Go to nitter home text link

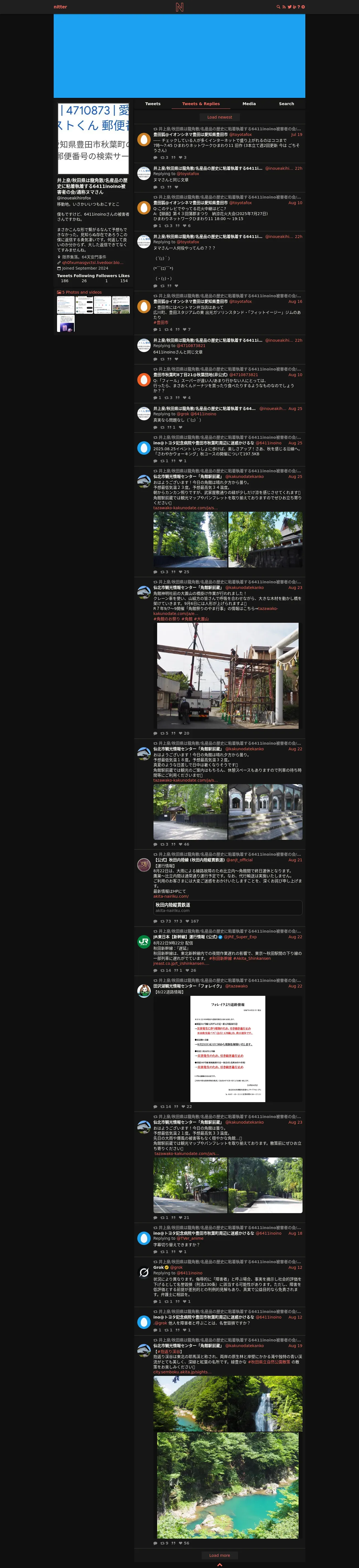tap(60, 7)
